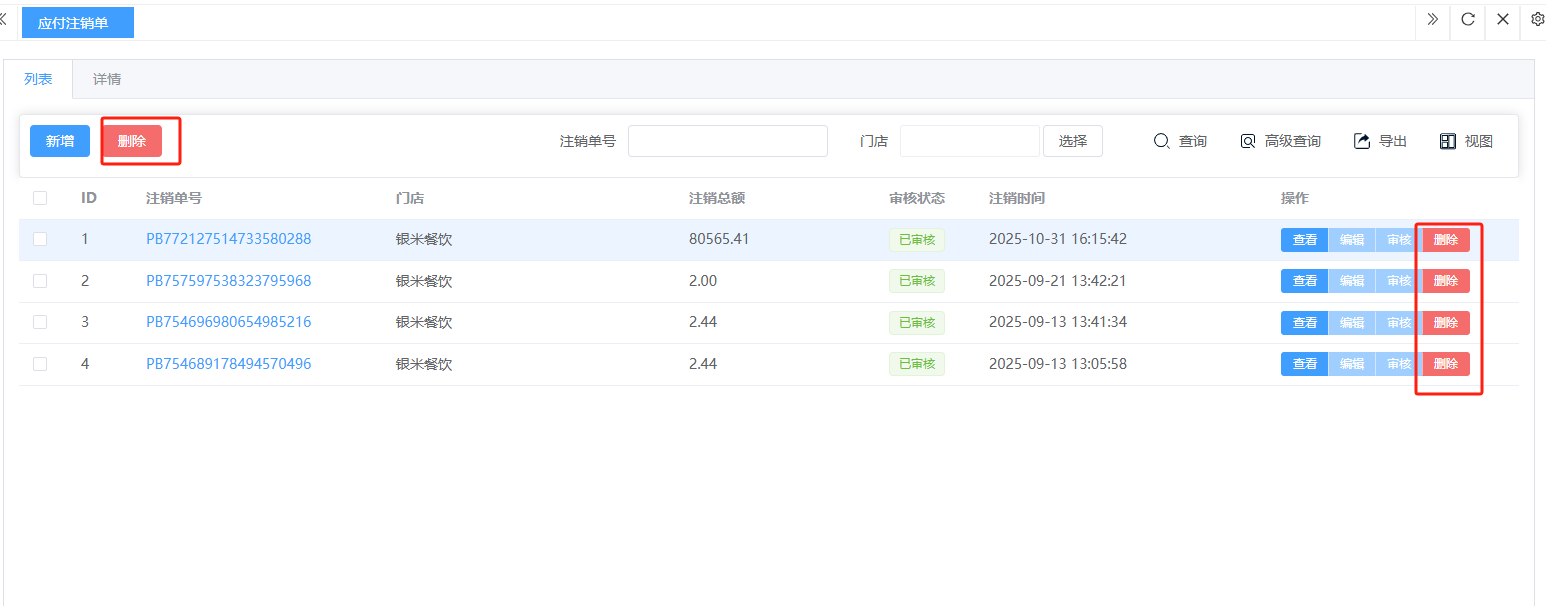Check the checkbox for row ID 1
This screenshot has height=606, width=1546.
[40, 239]
